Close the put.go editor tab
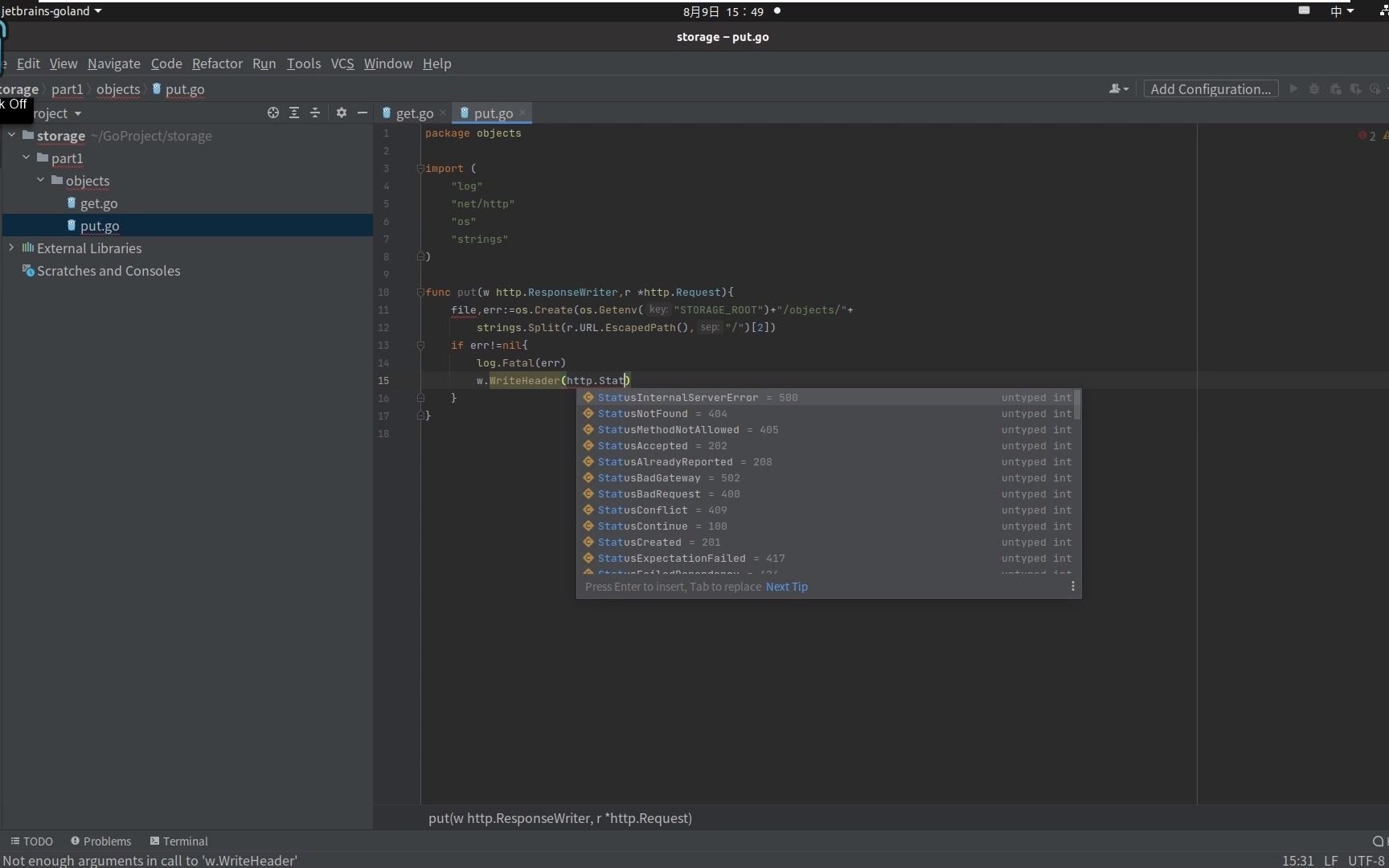1389x868 pixels. (x=522, y=113)
